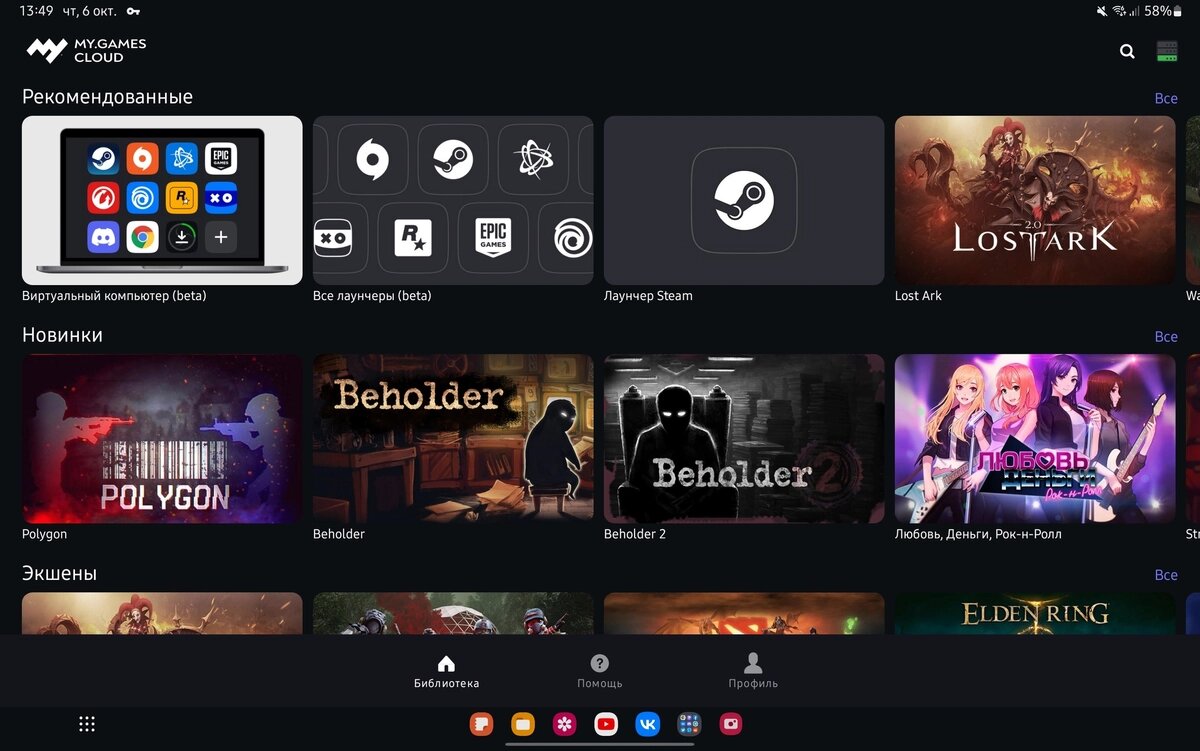
Task: Select the Lost Ark game card
Action: click(1035, 200)
